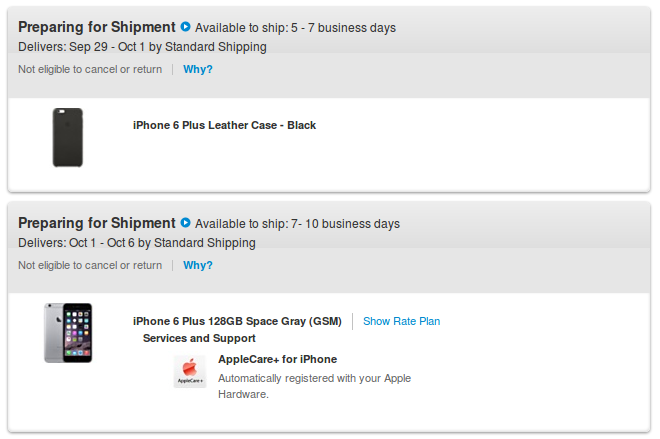Click Not eligible to cancel text for case order
Image resolution: width=660 pixels, height=439 pixels.
click(90, 69)
